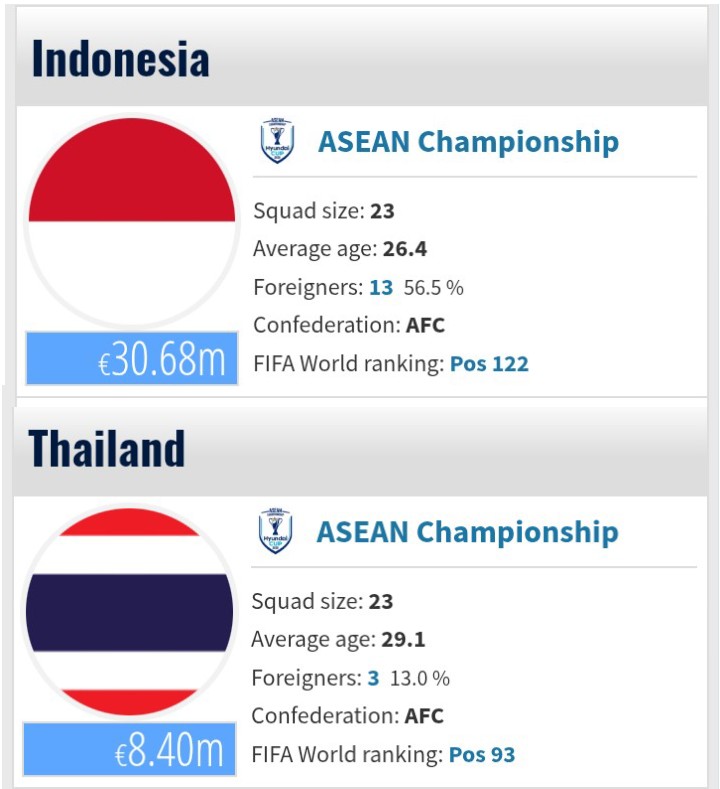
Task: Open Thailand's ASEAN Championship link
Action: click(x=467, y=532)
